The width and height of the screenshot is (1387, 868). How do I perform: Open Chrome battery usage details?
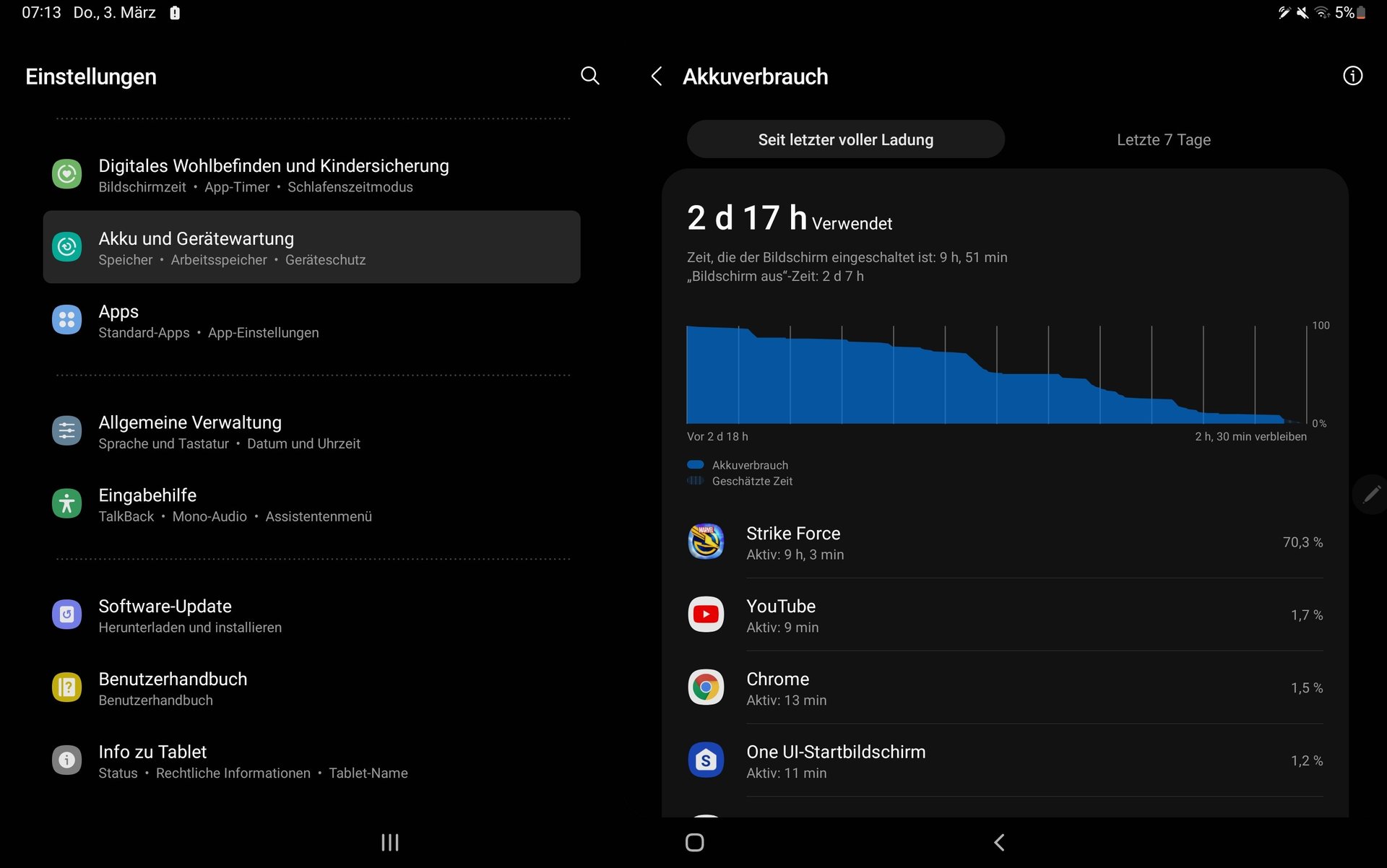pyautogui.click(x=1005, y=687)
